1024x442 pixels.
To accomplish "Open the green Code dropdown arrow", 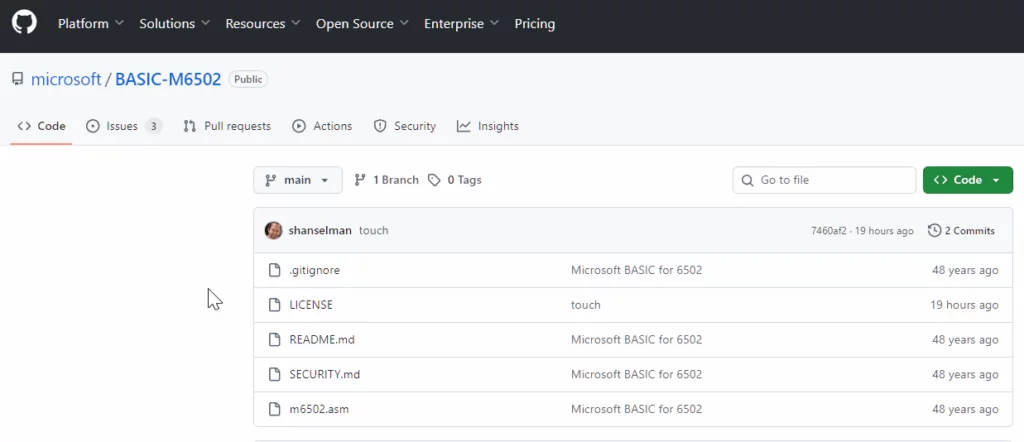I will coord(996,180).
